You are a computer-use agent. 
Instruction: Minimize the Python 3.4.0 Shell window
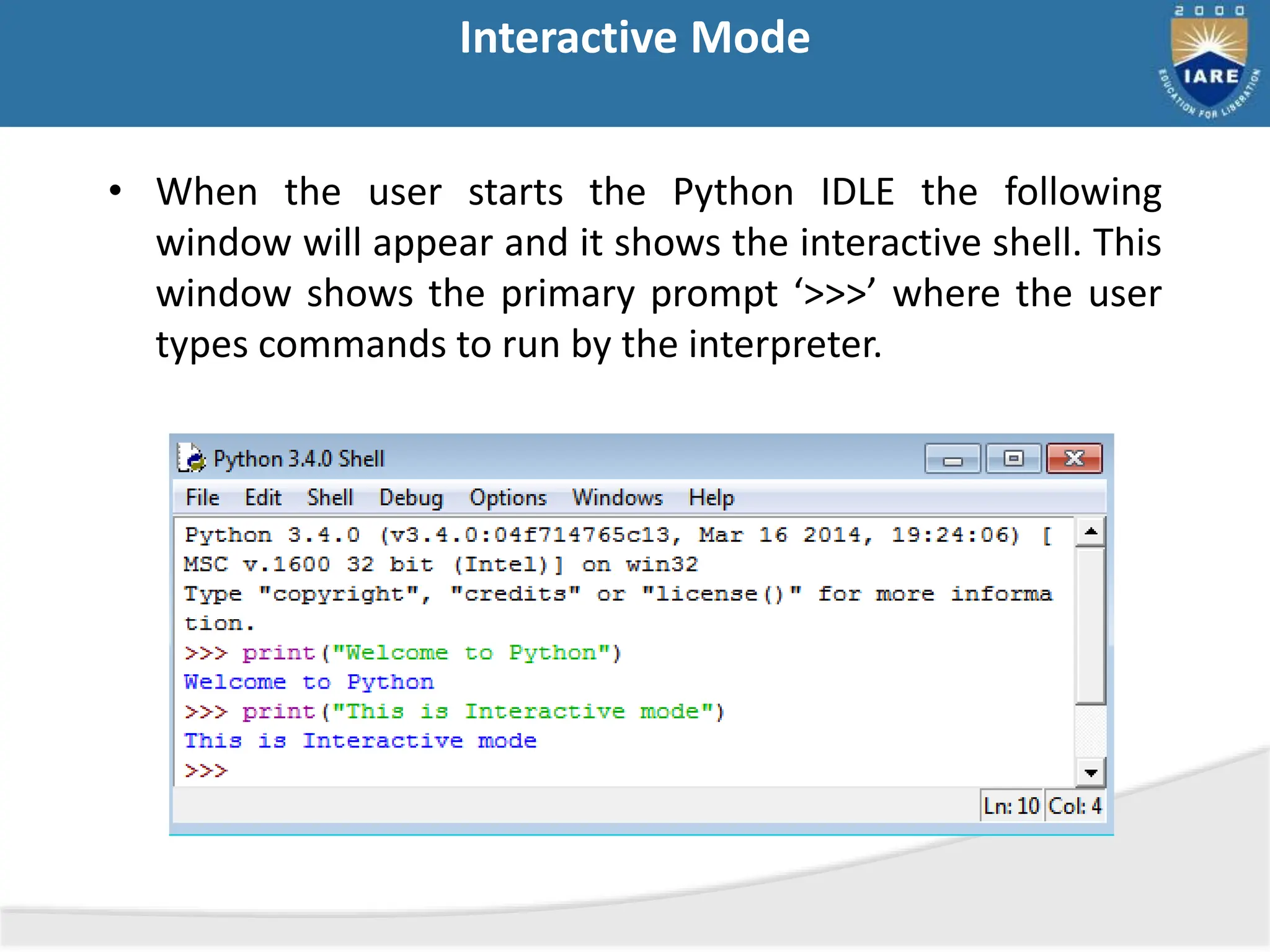(952, 459)
